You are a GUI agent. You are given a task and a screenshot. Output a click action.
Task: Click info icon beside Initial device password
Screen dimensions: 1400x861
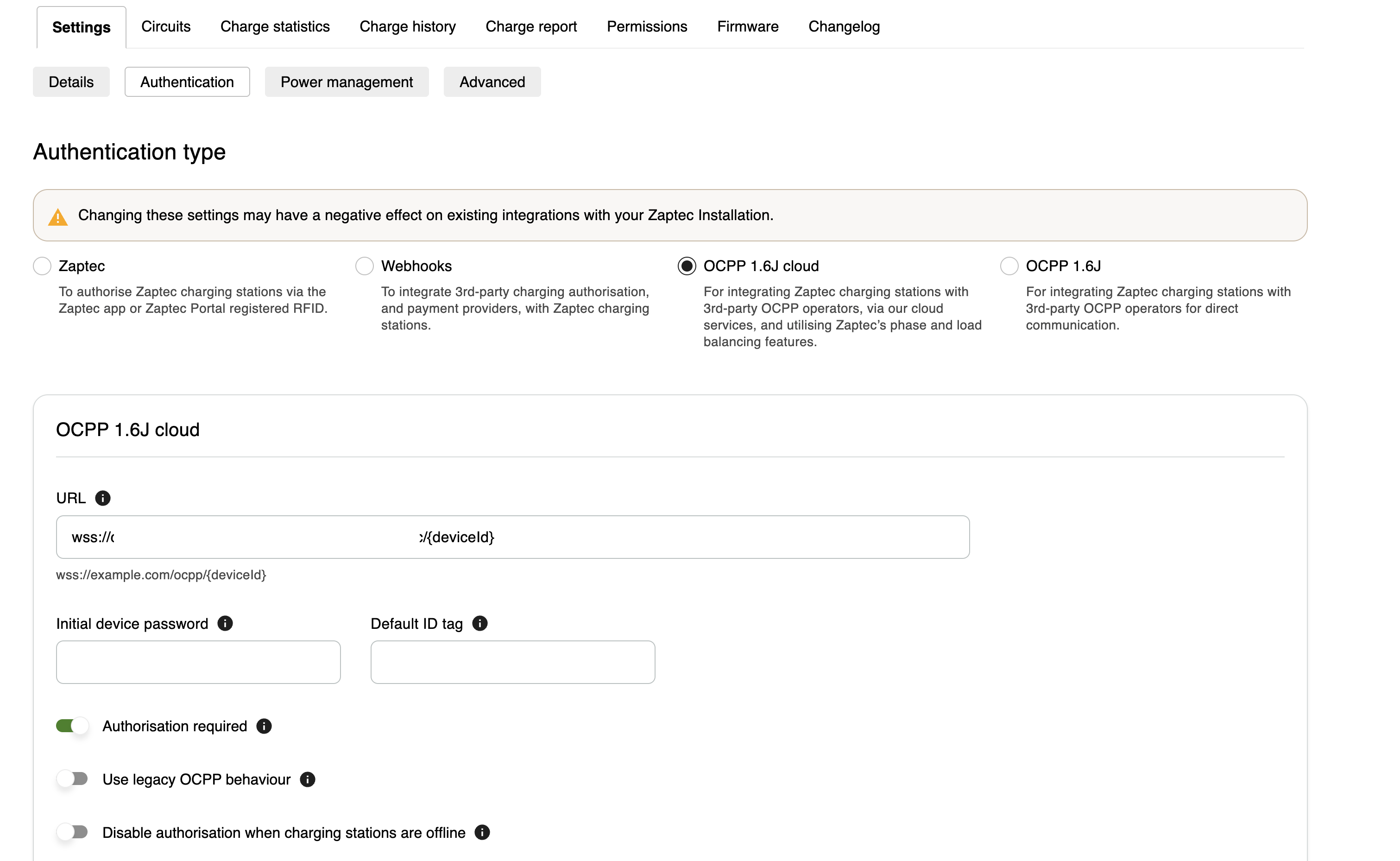point(225,624)
